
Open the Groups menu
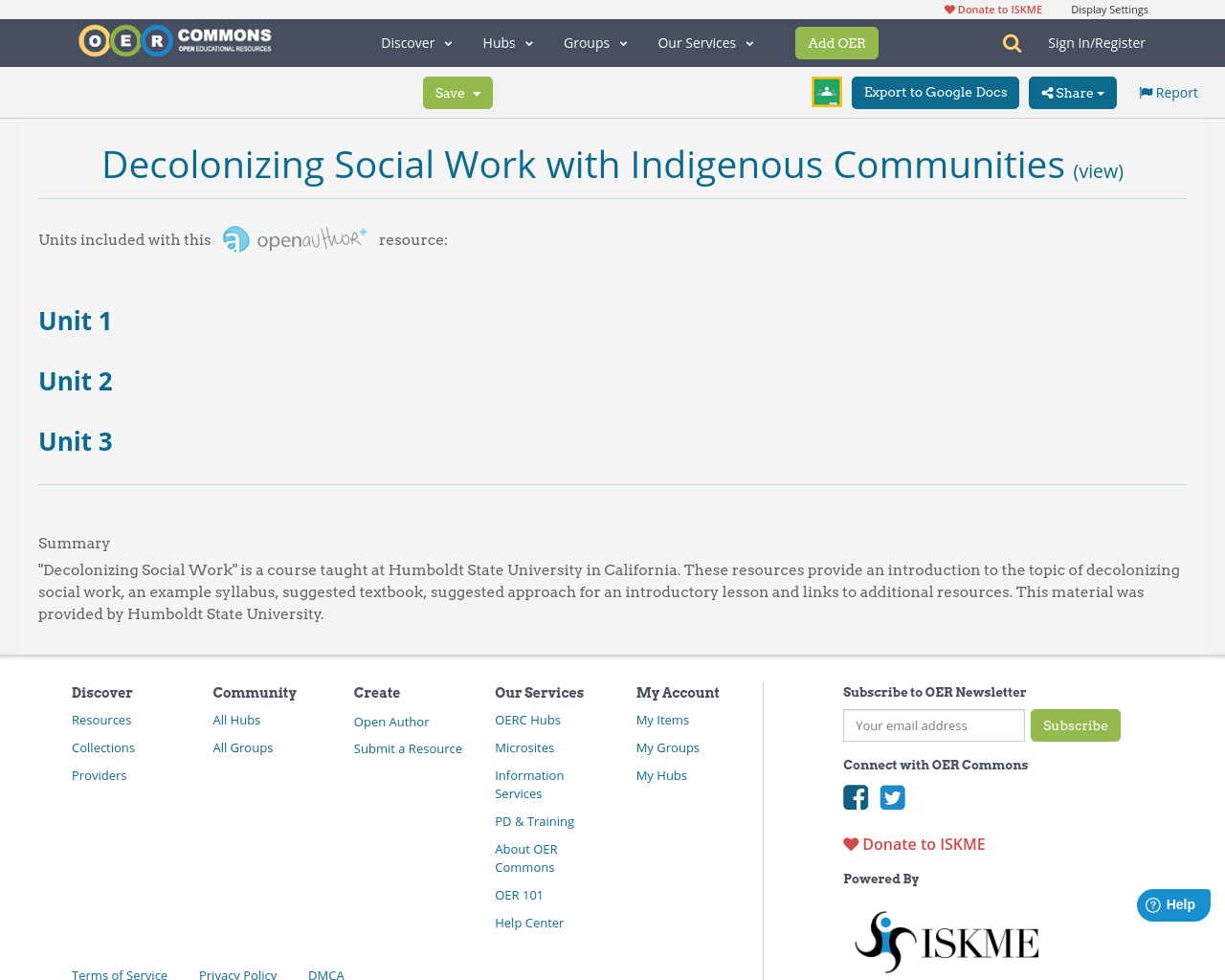[x=594, y=42]
